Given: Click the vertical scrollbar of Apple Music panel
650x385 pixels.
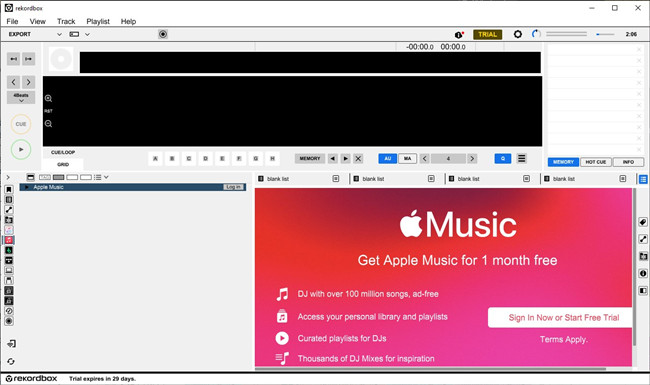Looking at the screenshot, I should coord(634,266).
